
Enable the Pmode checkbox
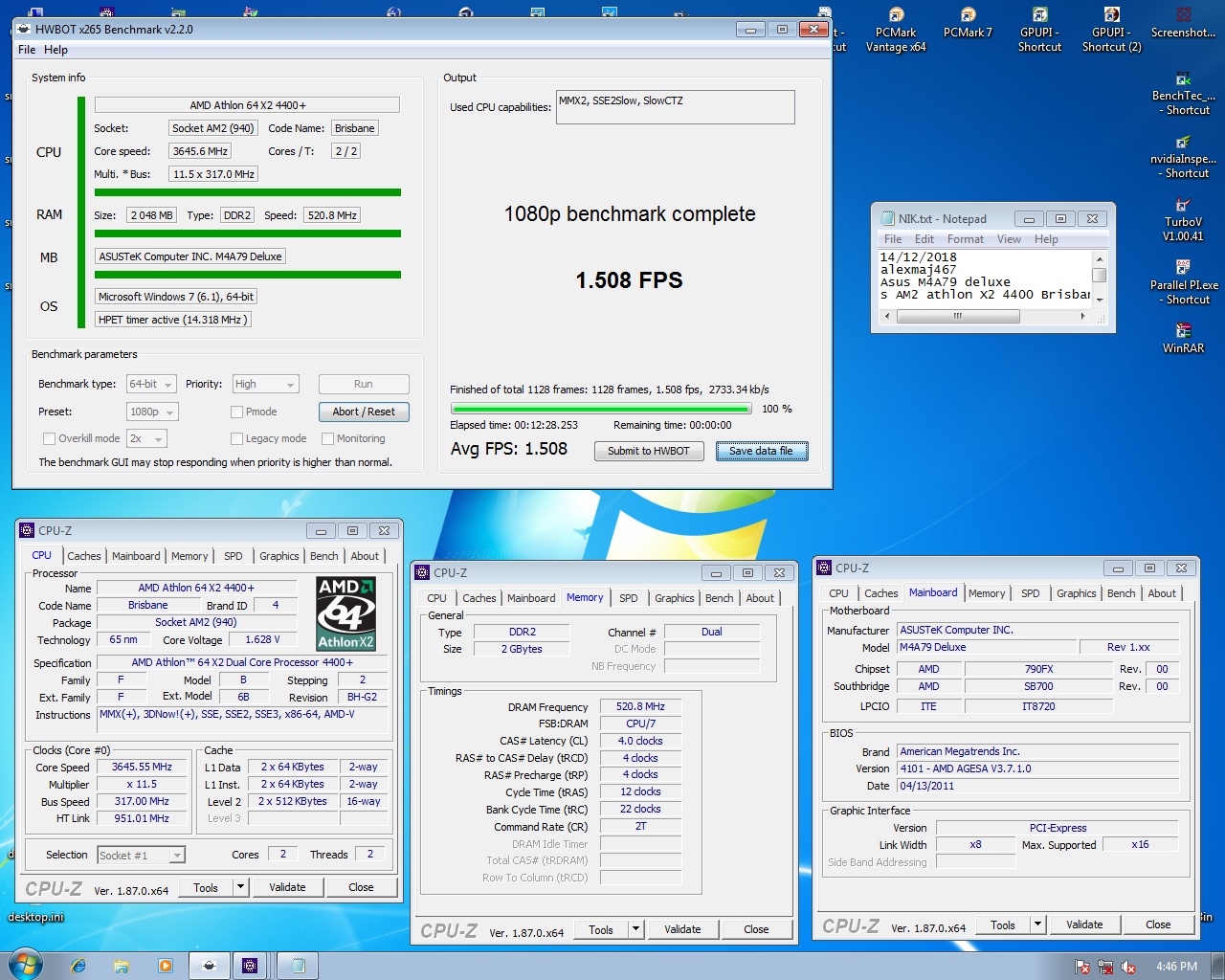(236, 412)
